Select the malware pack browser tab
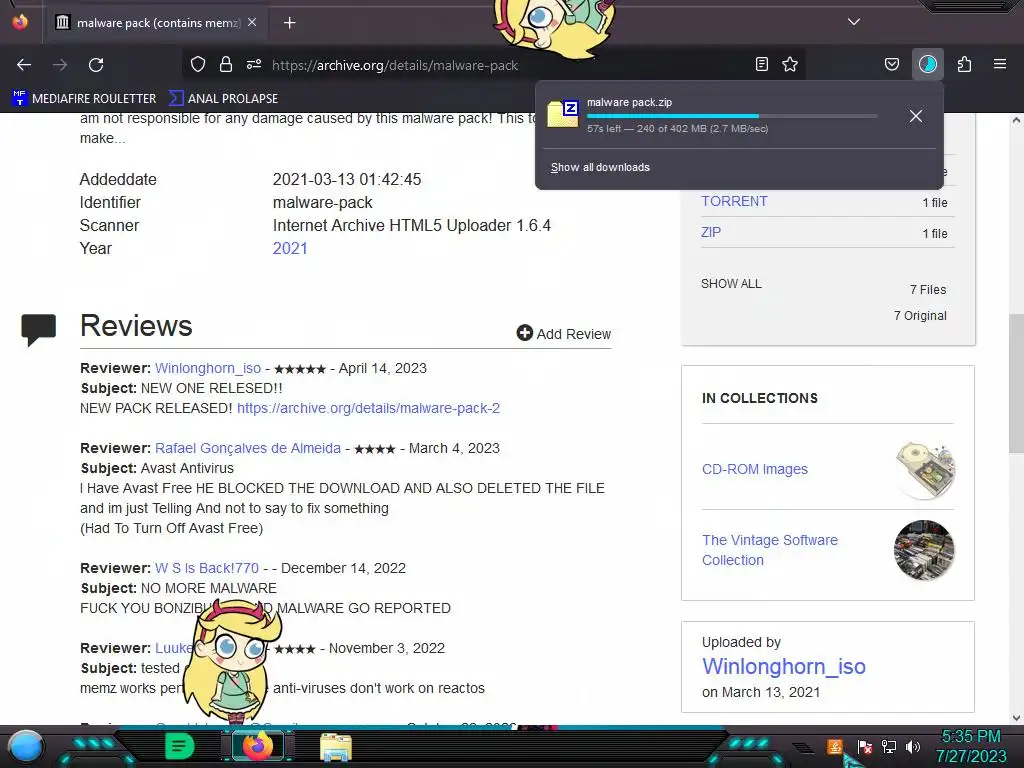 (x=157, y=23)
